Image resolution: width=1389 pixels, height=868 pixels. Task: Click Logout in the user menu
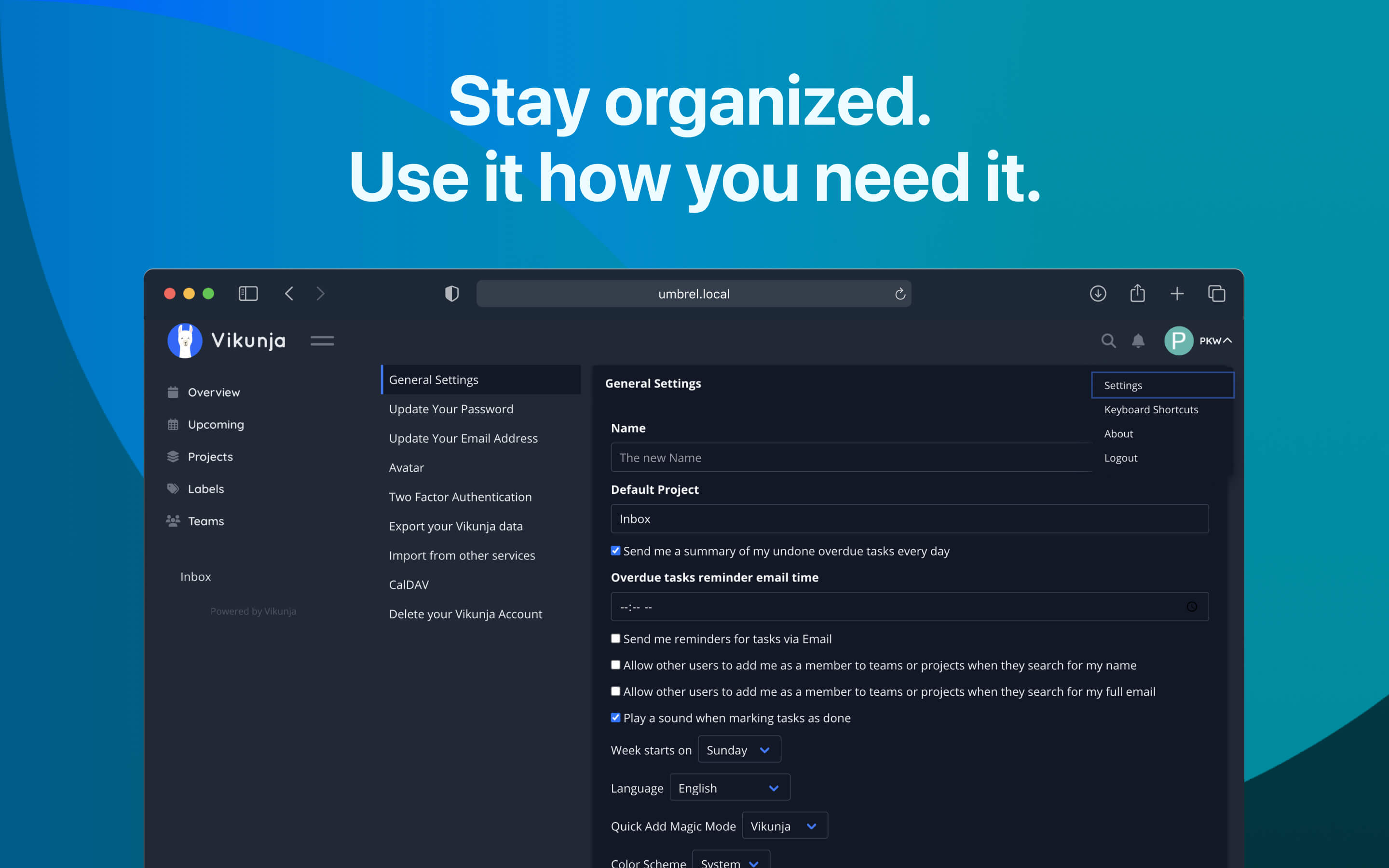click(x=1120, y=458)
